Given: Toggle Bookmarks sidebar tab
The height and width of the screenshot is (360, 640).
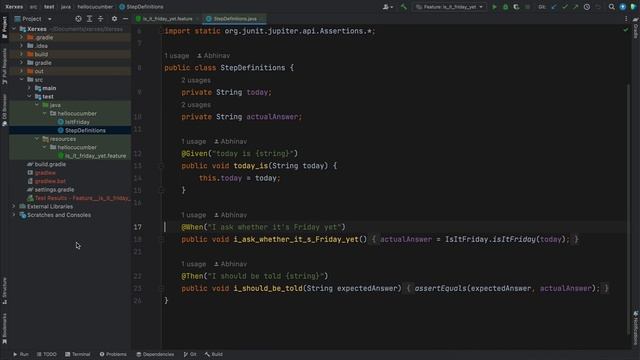Looking at the screenshot, I should click(x=4, y=328).
